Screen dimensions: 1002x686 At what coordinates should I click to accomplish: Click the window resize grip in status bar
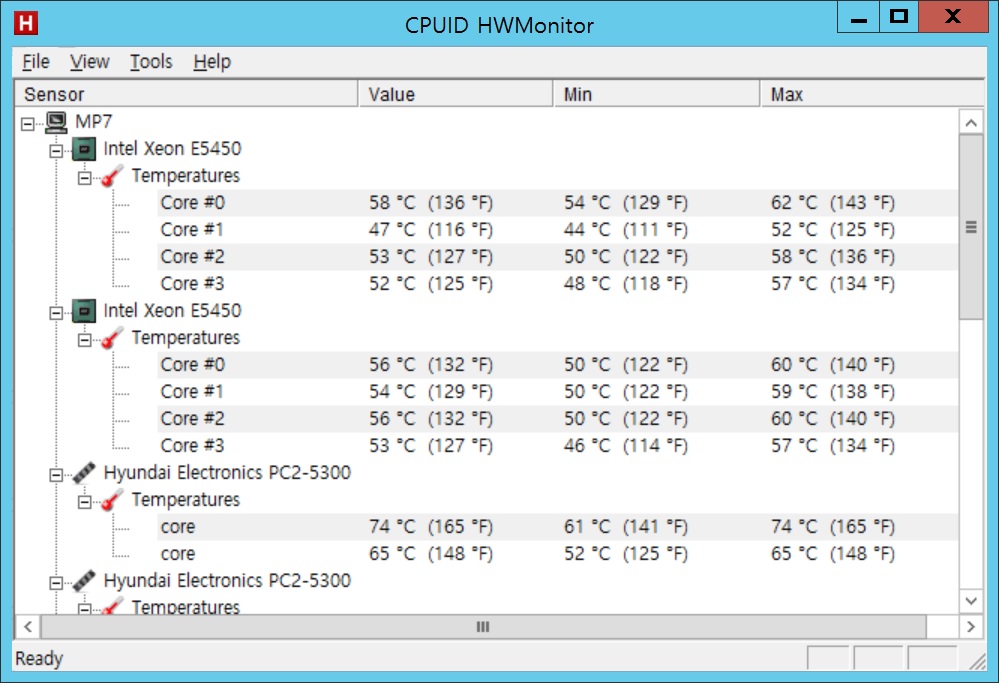977,662
